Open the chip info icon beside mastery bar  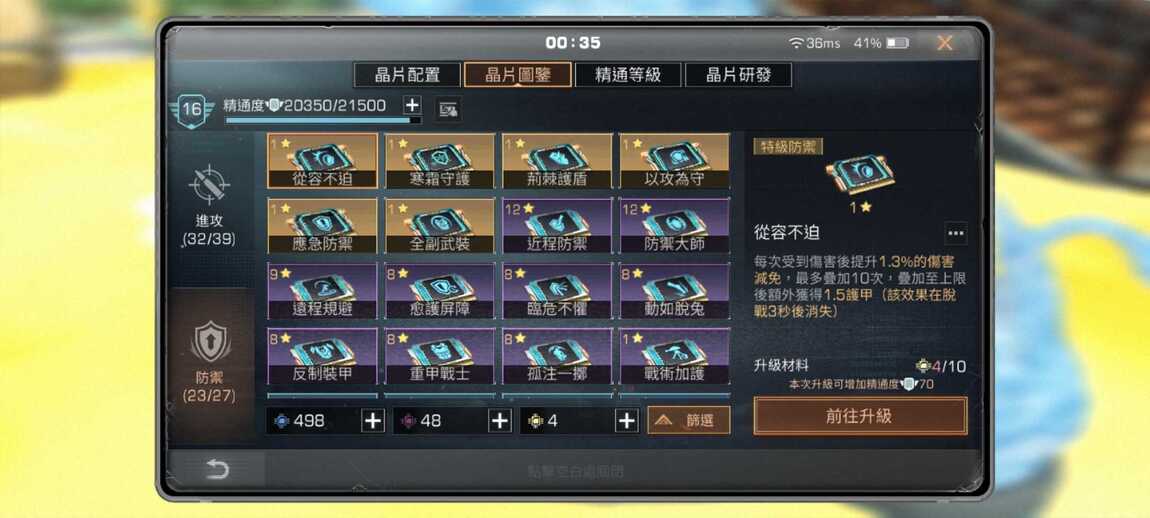[x=448, y=110]
